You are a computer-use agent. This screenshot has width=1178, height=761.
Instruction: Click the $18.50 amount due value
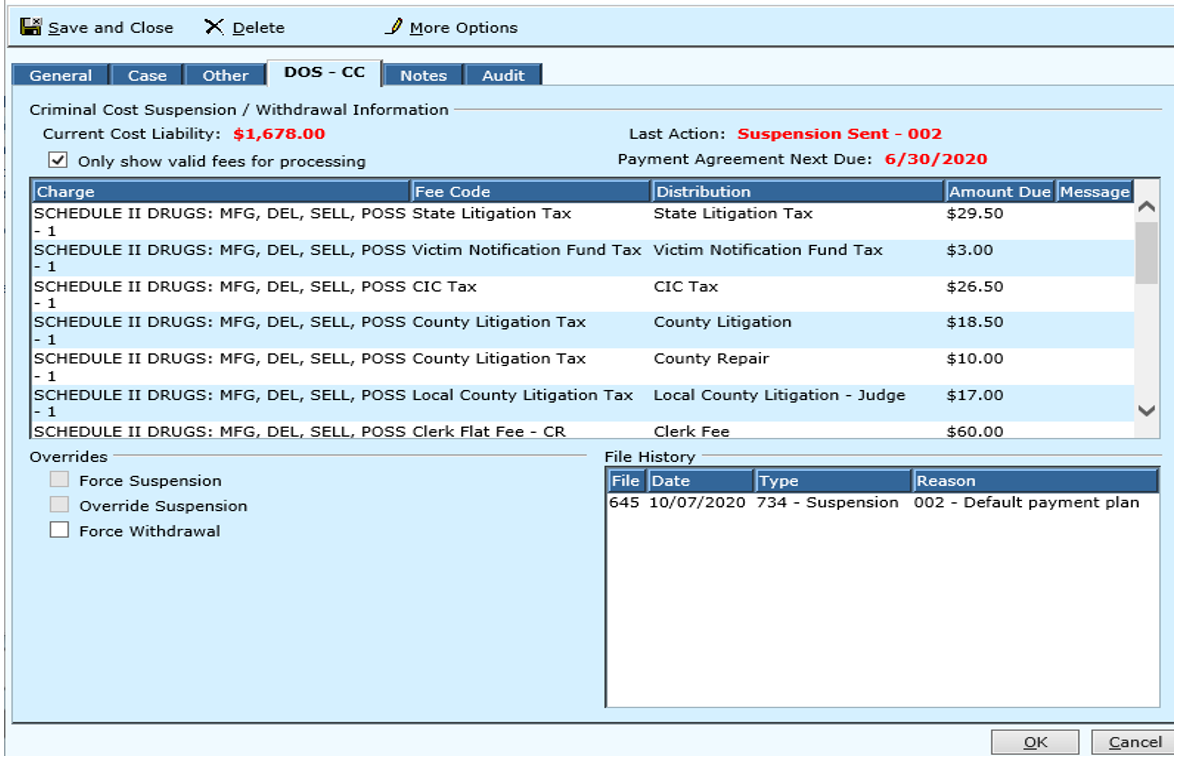975,322
